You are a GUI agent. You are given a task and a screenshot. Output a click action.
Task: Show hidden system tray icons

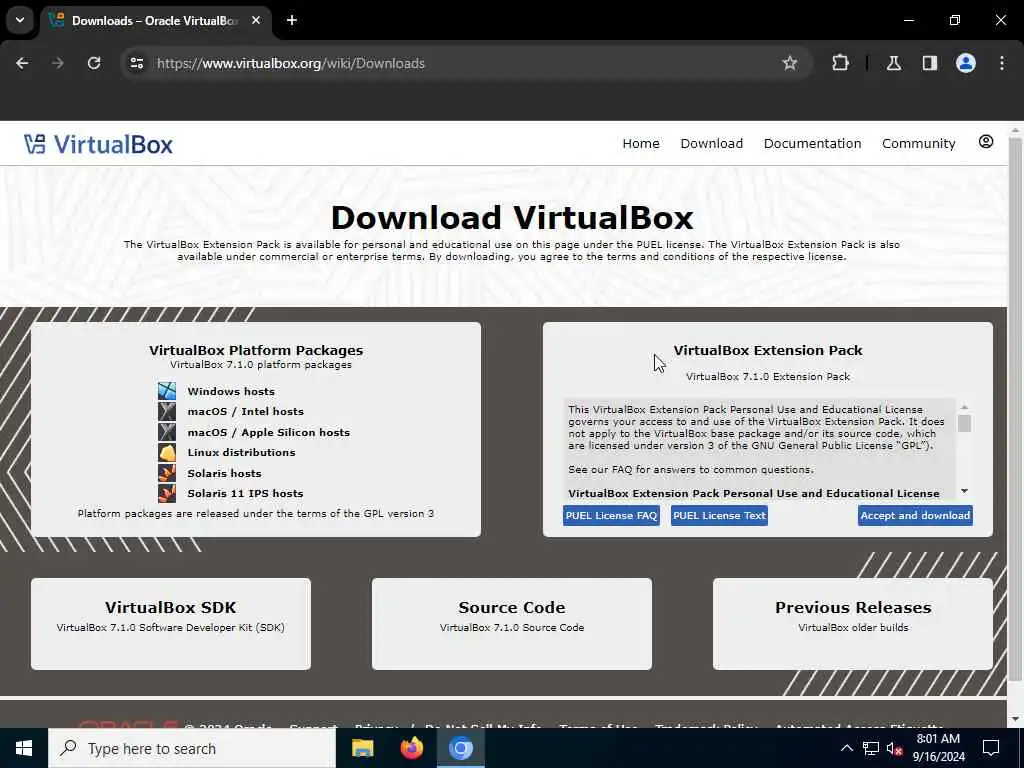(x=846, y=748)
